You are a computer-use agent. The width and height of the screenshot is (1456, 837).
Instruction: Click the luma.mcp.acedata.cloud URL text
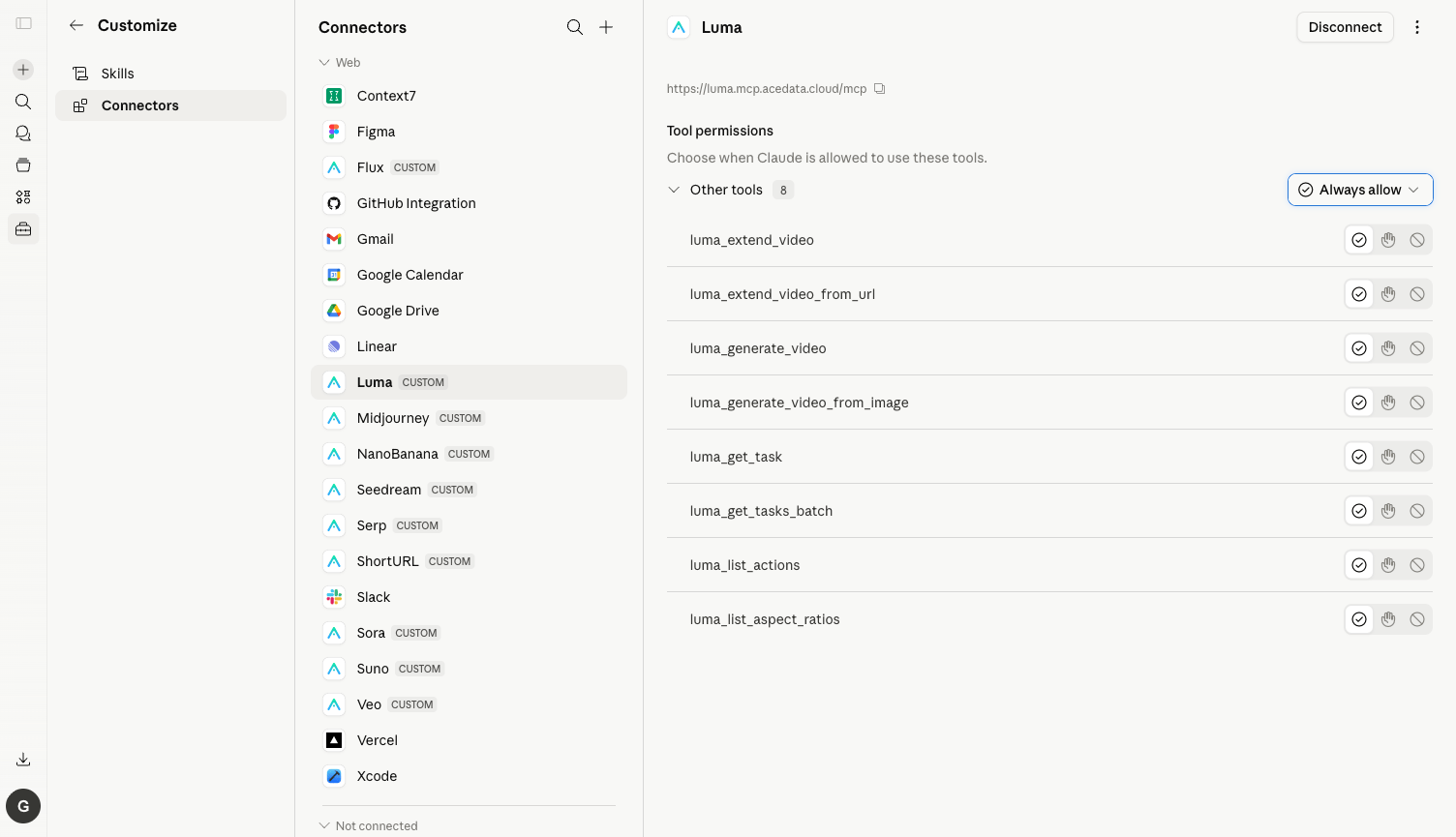[x=767, y=89]
